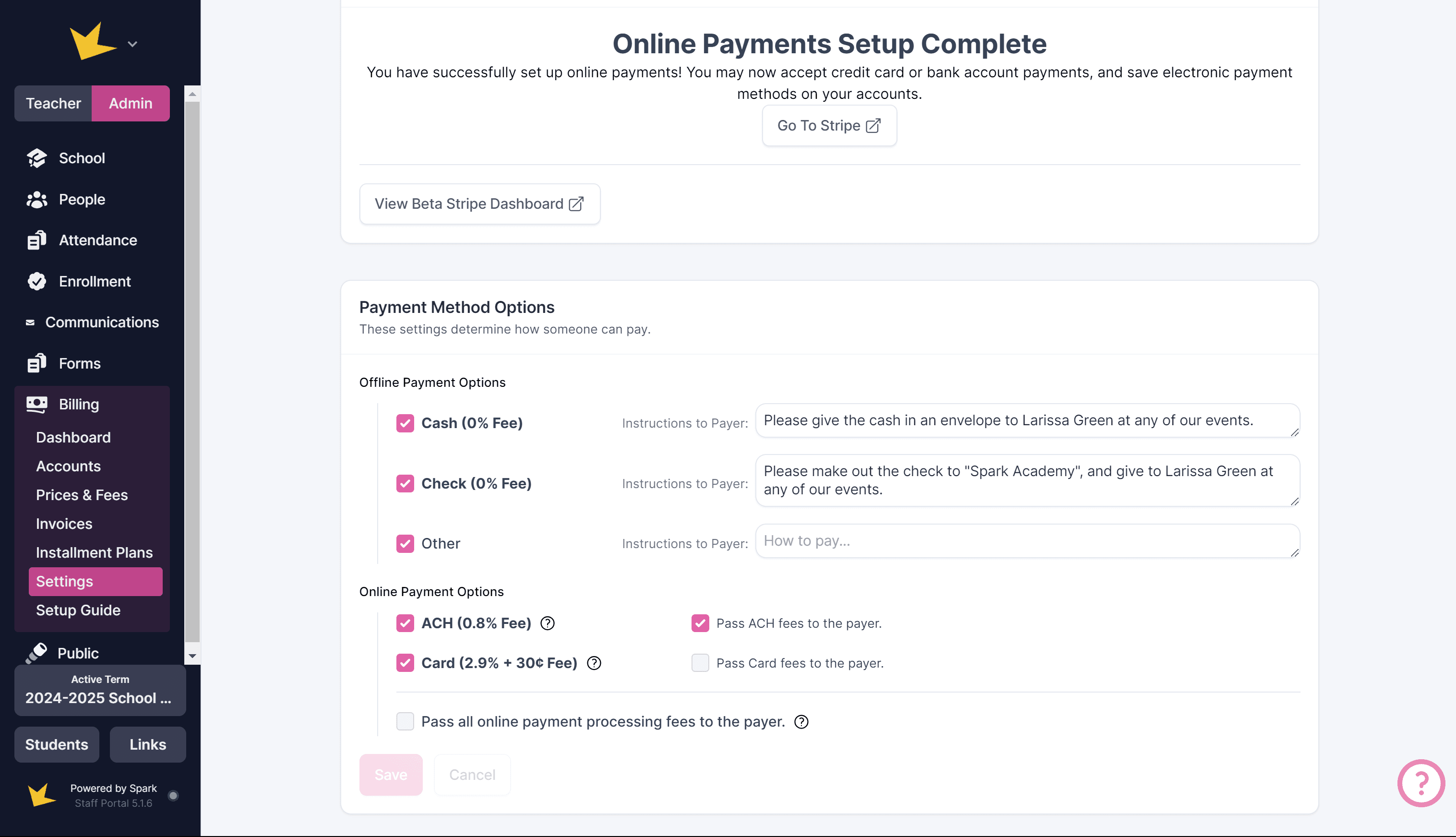The image size is (1456, 837).
Task: Uncheck the Cash (0% Fee) checkbox
Action: 405,423
